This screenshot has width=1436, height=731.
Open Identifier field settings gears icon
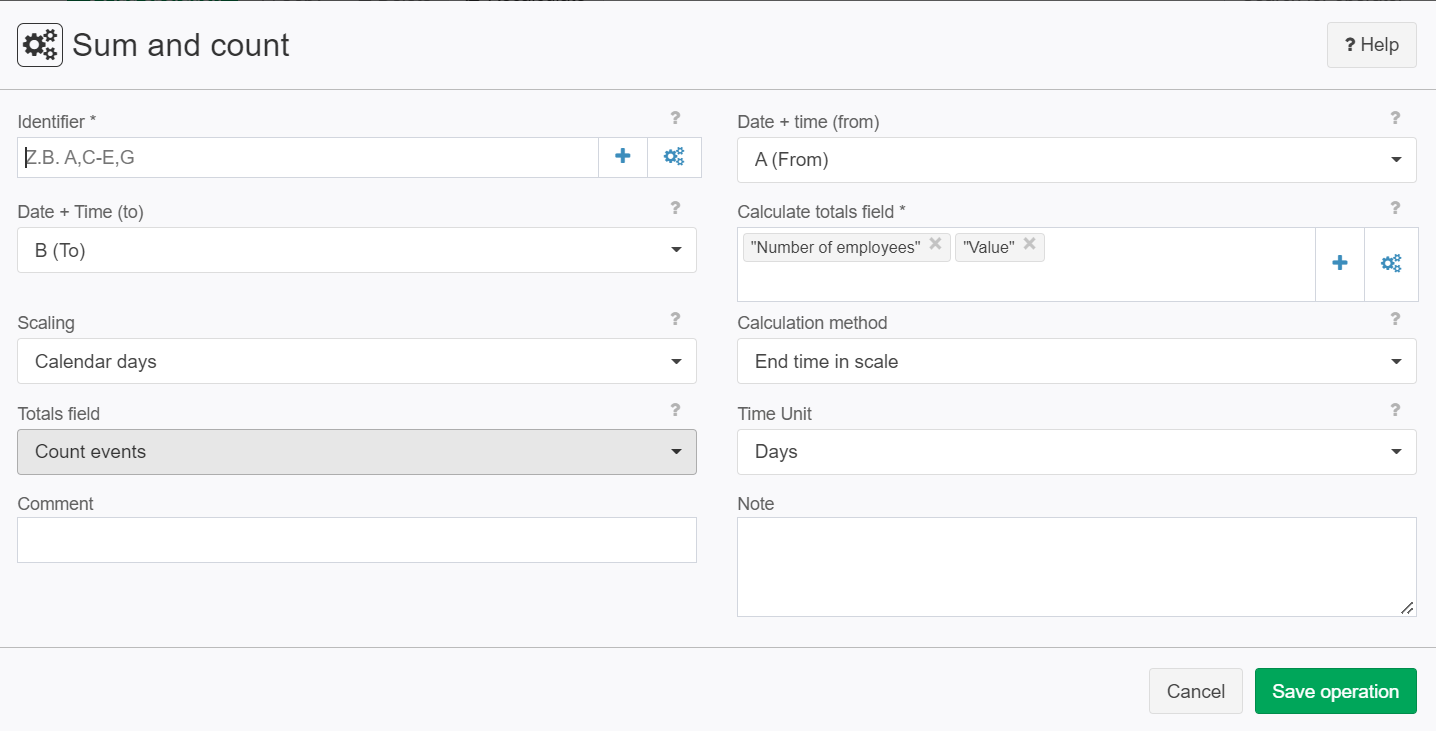pos(675,157)
